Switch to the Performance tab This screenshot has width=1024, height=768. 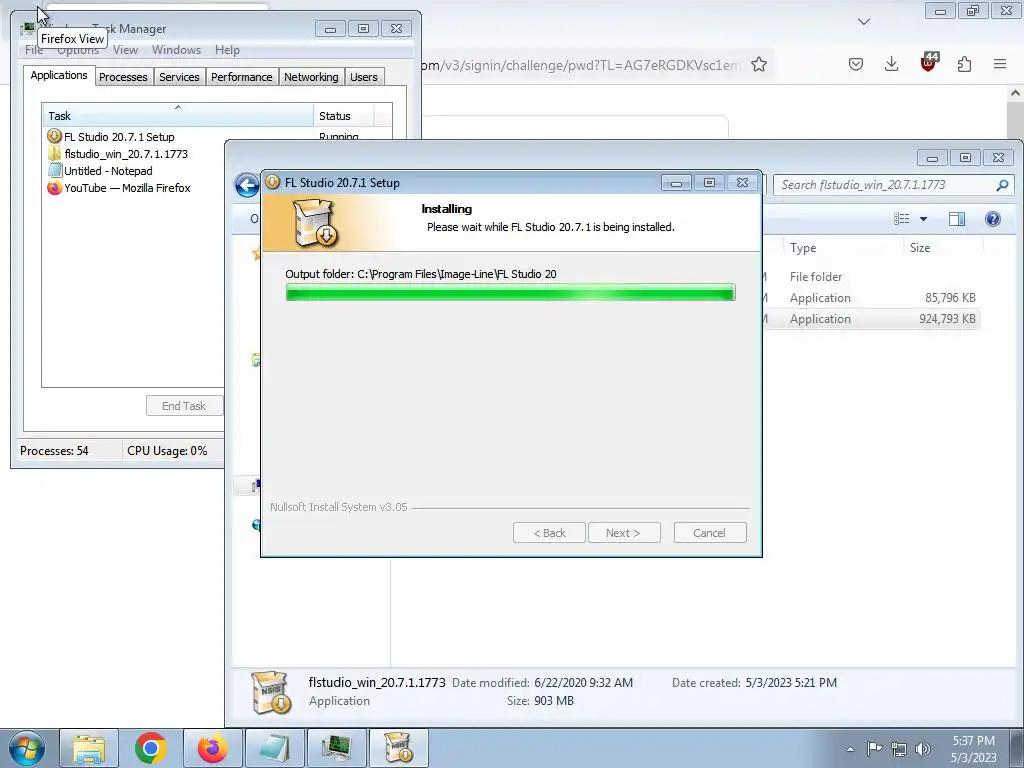[242, 77]
